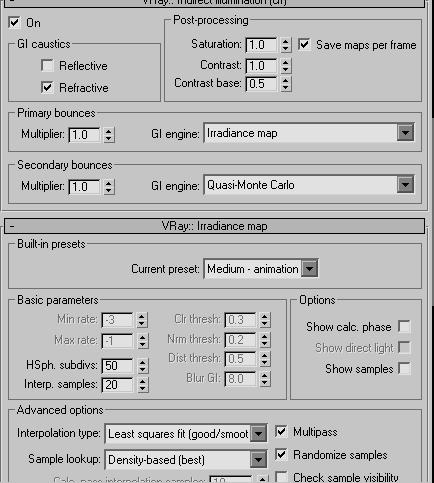Screen dimensions: 434x483
Task: Click the HSph. subdivs spinner arrows
Action: 142,366
